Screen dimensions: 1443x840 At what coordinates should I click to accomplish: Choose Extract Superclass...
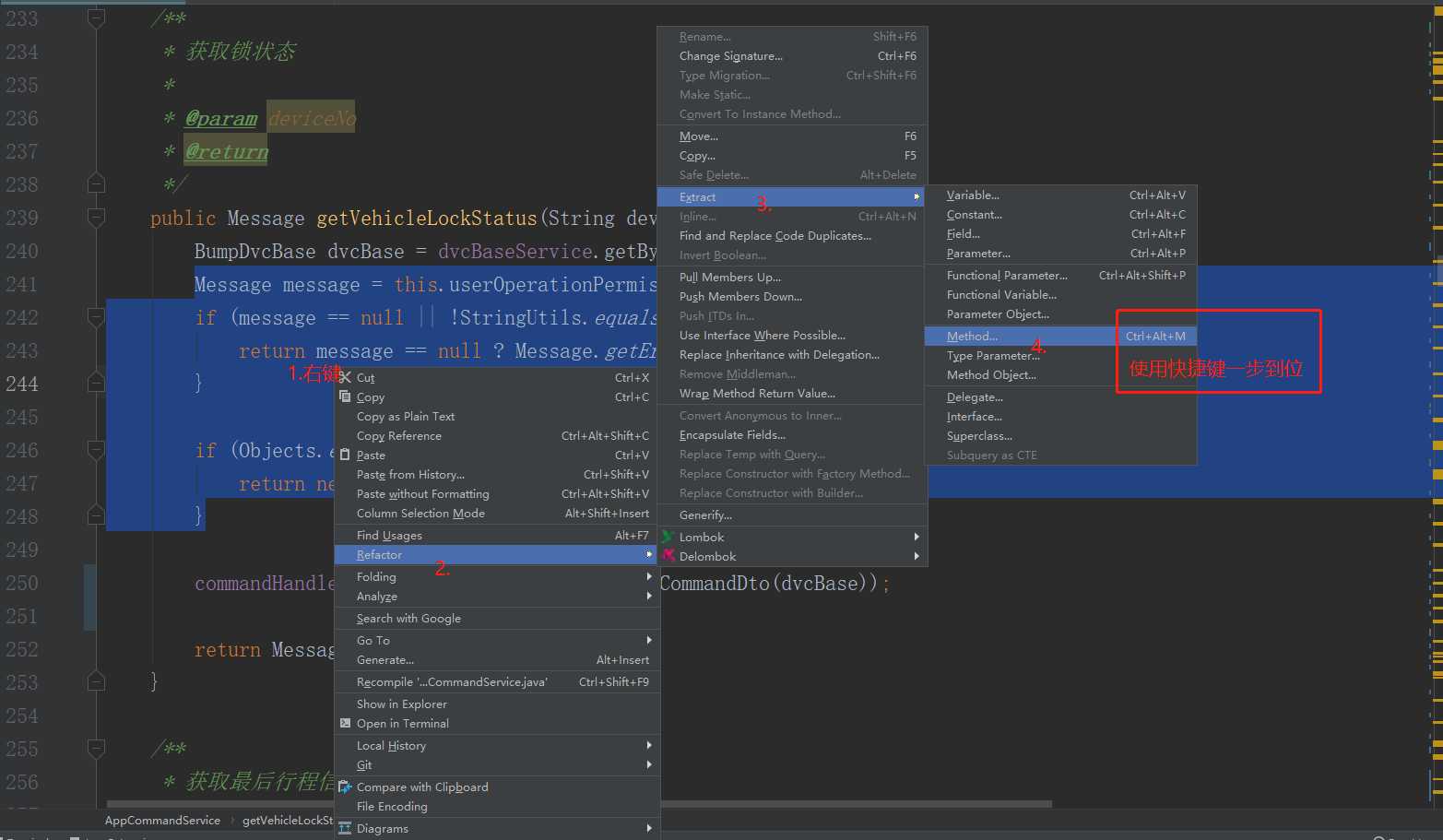point(1060,435)
